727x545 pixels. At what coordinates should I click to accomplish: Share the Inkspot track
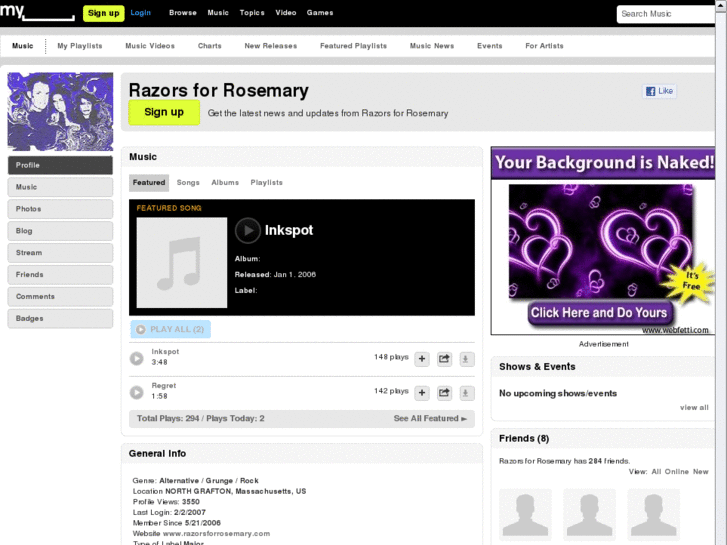[444, 359]
